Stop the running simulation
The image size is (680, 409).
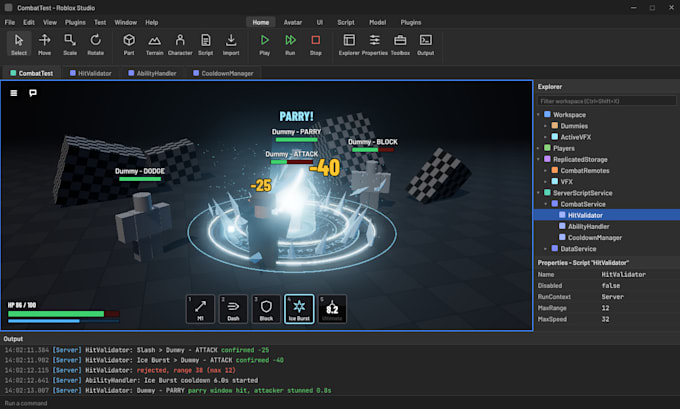click(316, 44)
